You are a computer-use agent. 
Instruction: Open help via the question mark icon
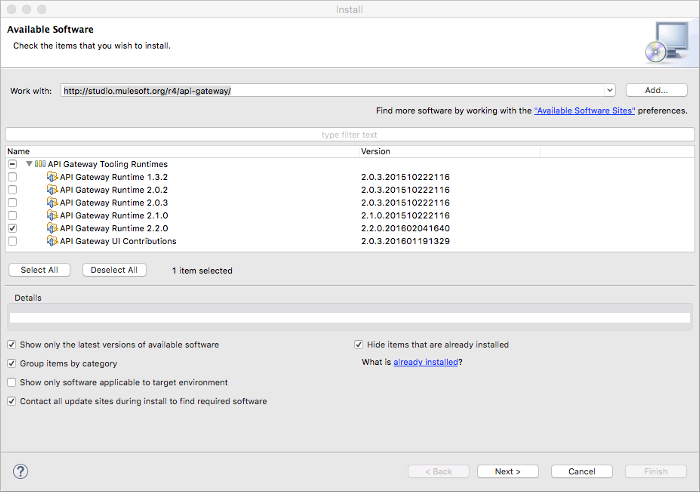[x=21, y=471]
